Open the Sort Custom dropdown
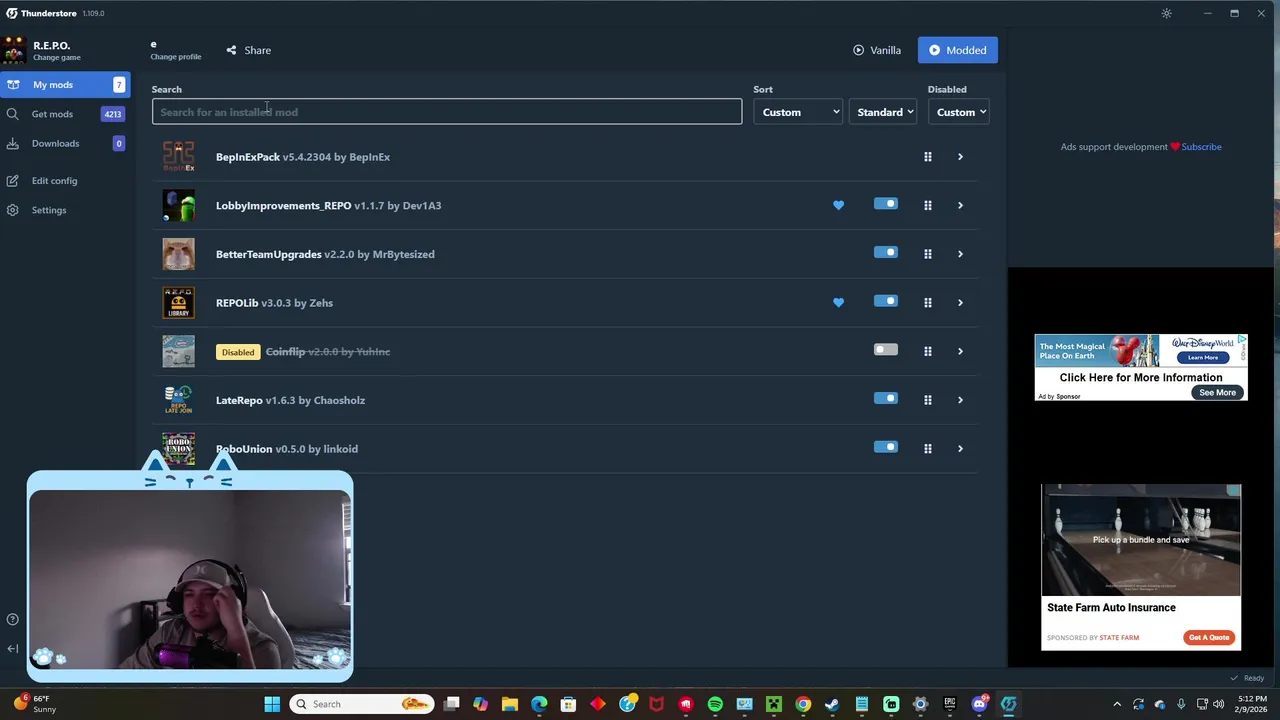Image resolution: width=1280 pixels, height=720 pixels. tap(800, 112)
